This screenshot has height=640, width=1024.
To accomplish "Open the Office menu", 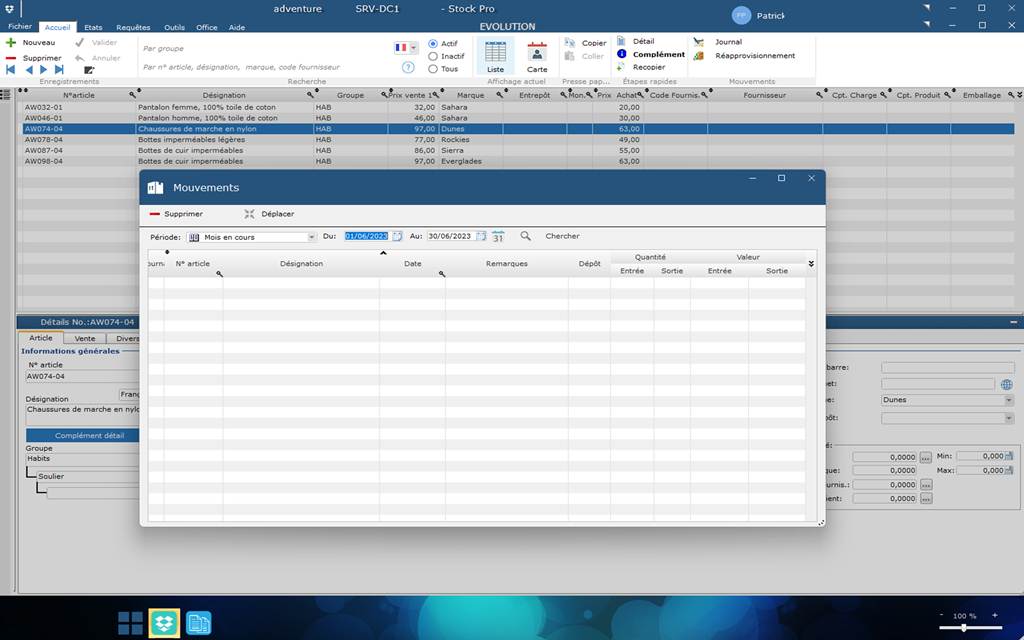I will 206,27.
